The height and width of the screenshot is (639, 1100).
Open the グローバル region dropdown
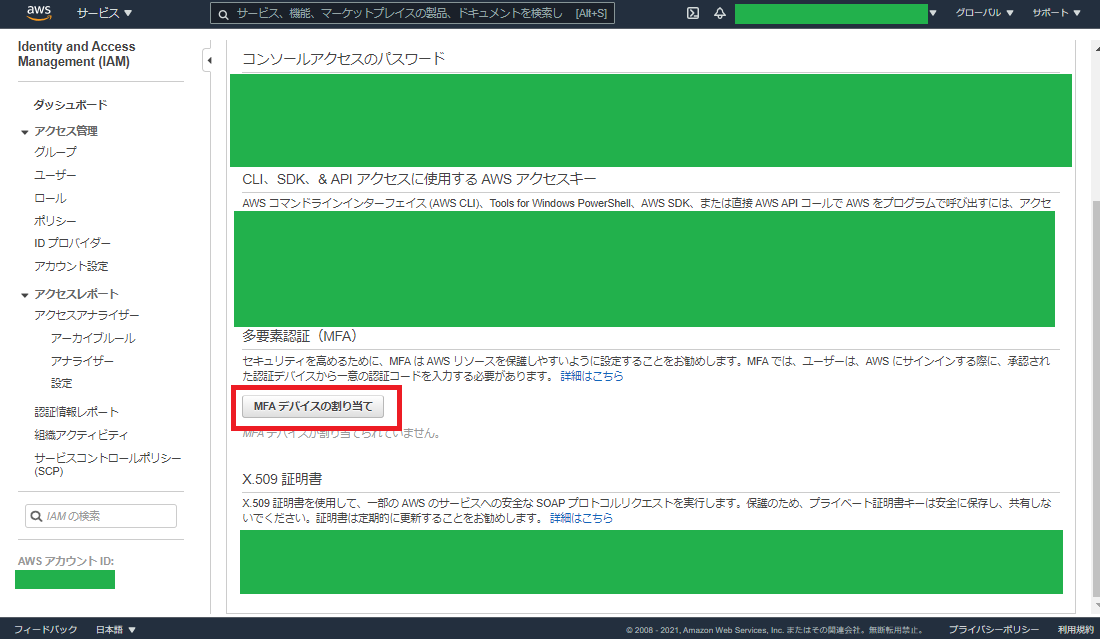[x=984, y=13]
